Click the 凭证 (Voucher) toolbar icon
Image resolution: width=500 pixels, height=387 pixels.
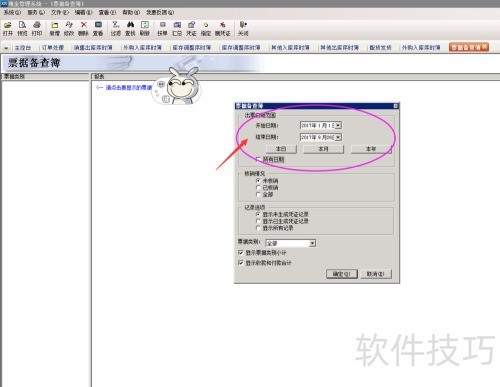coord(191,25)
